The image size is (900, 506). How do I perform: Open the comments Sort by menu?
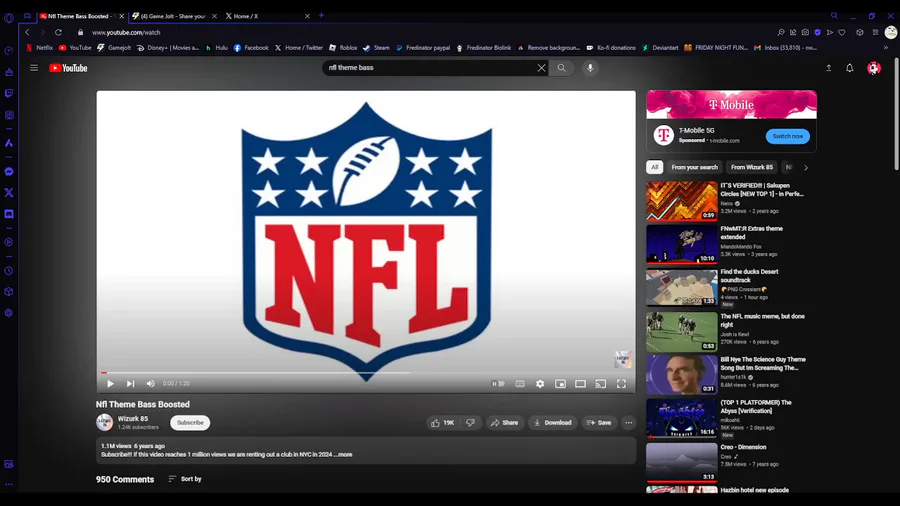pyautogui.click(x=185, y=479)
